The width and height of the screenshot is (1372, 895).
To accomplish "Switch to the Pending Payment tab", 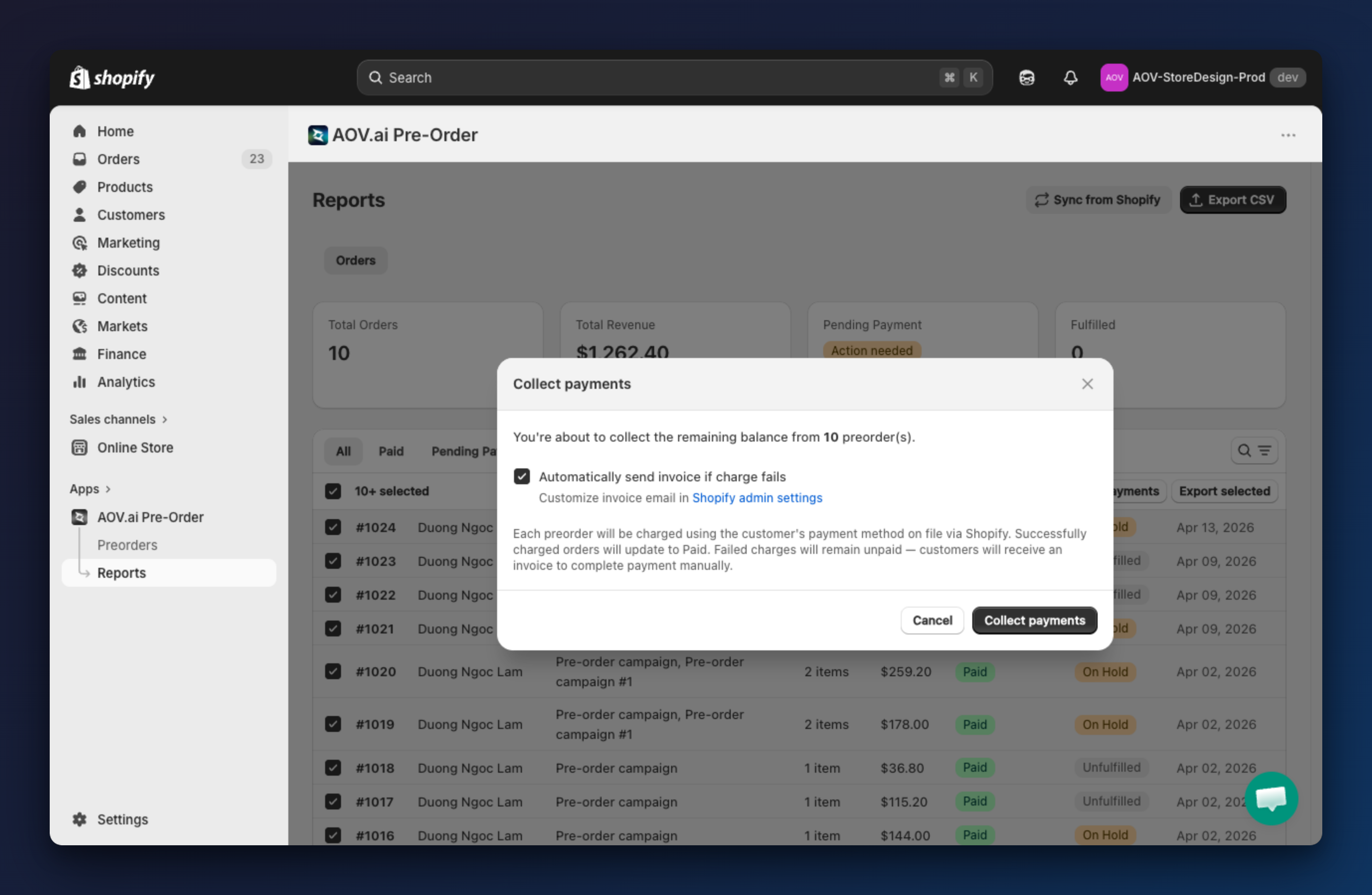I will [464, 451].
